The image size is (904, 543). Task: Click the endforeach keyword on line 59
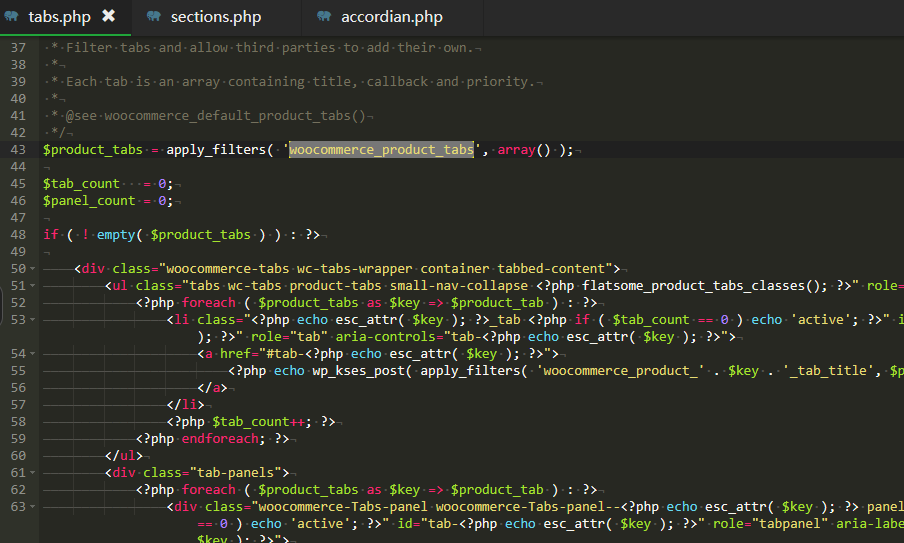pos(219,438)
